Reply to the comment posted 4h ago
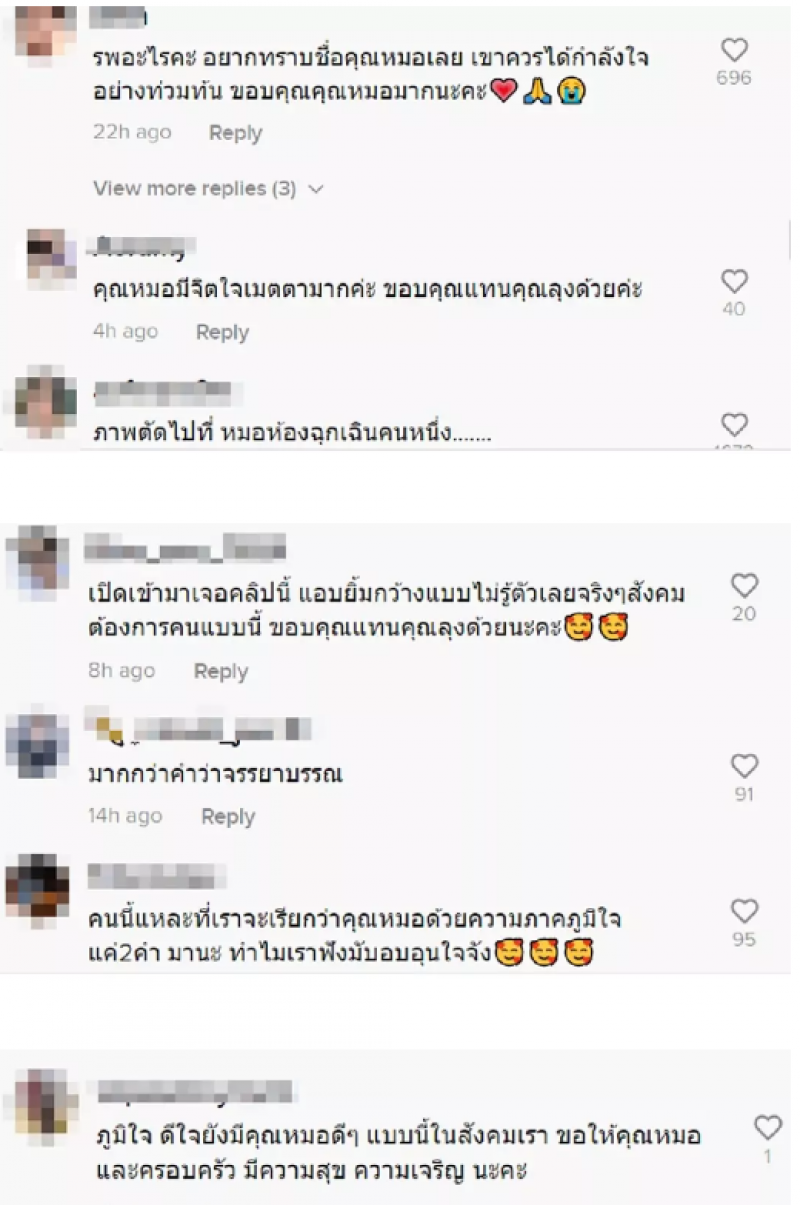This screenshot has width=800, height=1205. (x=222, y=332)
